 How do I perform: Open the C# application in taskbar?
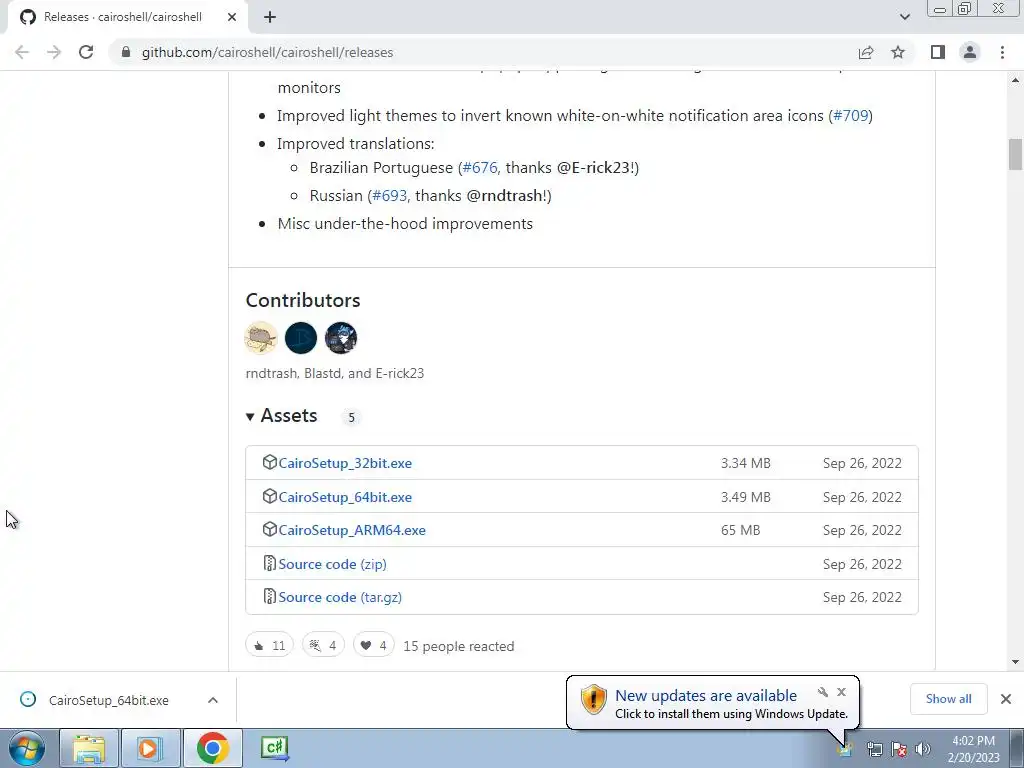274,748
